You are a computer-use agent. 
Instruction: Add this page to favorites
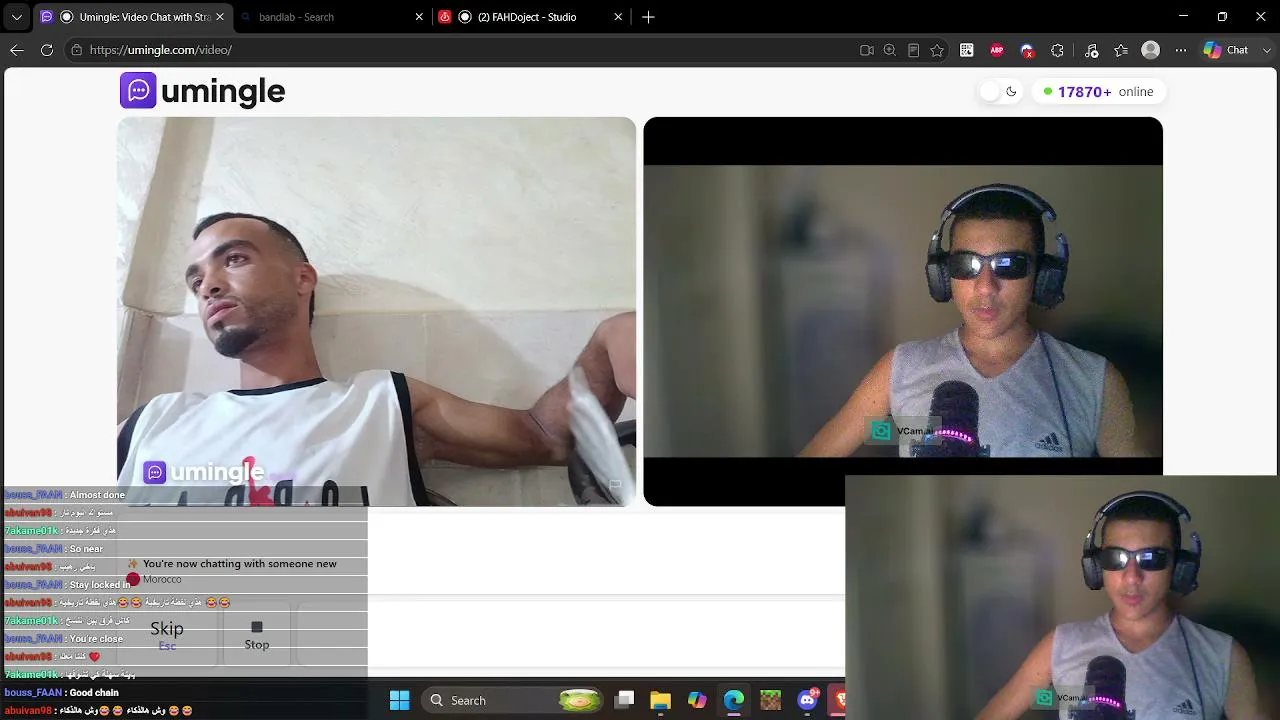coord(937,50)
